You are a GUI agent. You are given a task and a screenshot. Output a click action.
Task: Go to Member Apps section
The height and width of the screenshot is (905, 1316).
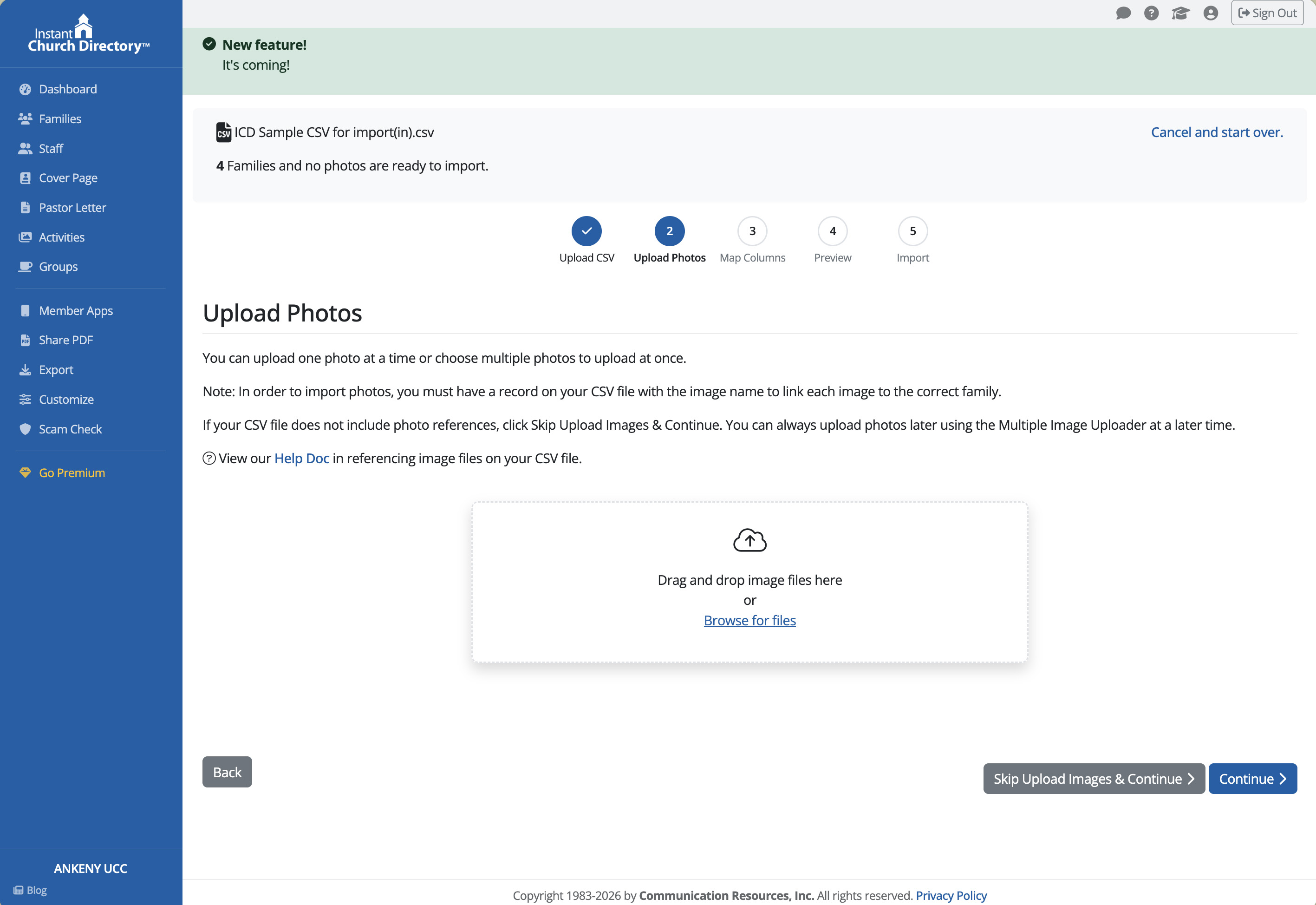click(75, 310)
